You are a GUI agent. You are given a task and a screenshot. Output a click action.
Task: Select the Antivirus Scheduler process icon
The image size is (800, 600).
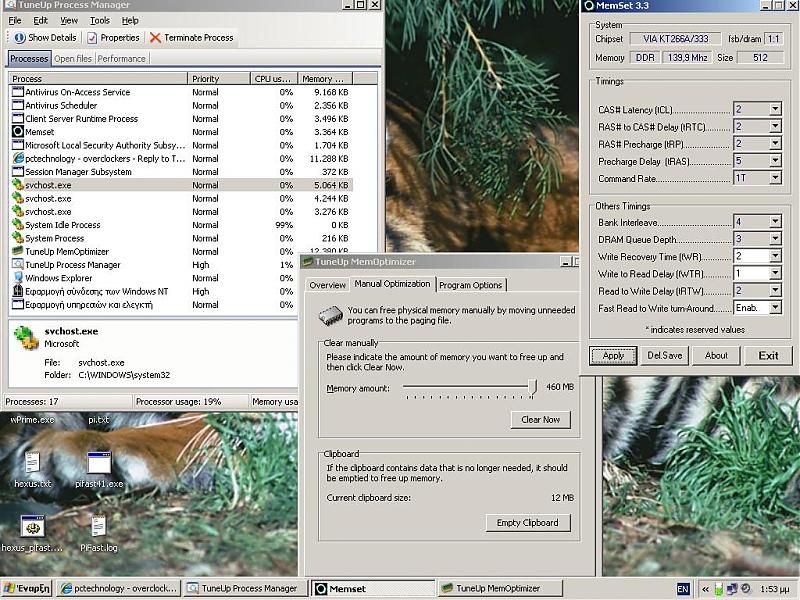tap(18, 105)
